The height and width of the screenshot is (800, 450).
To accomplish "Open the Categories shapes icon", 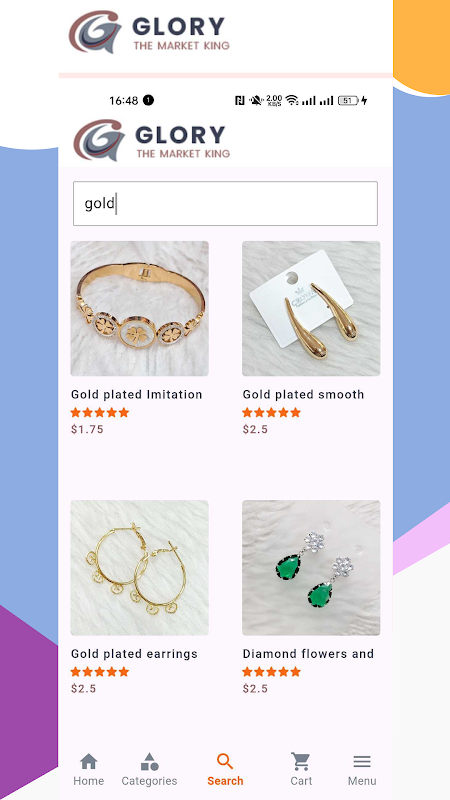I will click(x=149, y=762).
